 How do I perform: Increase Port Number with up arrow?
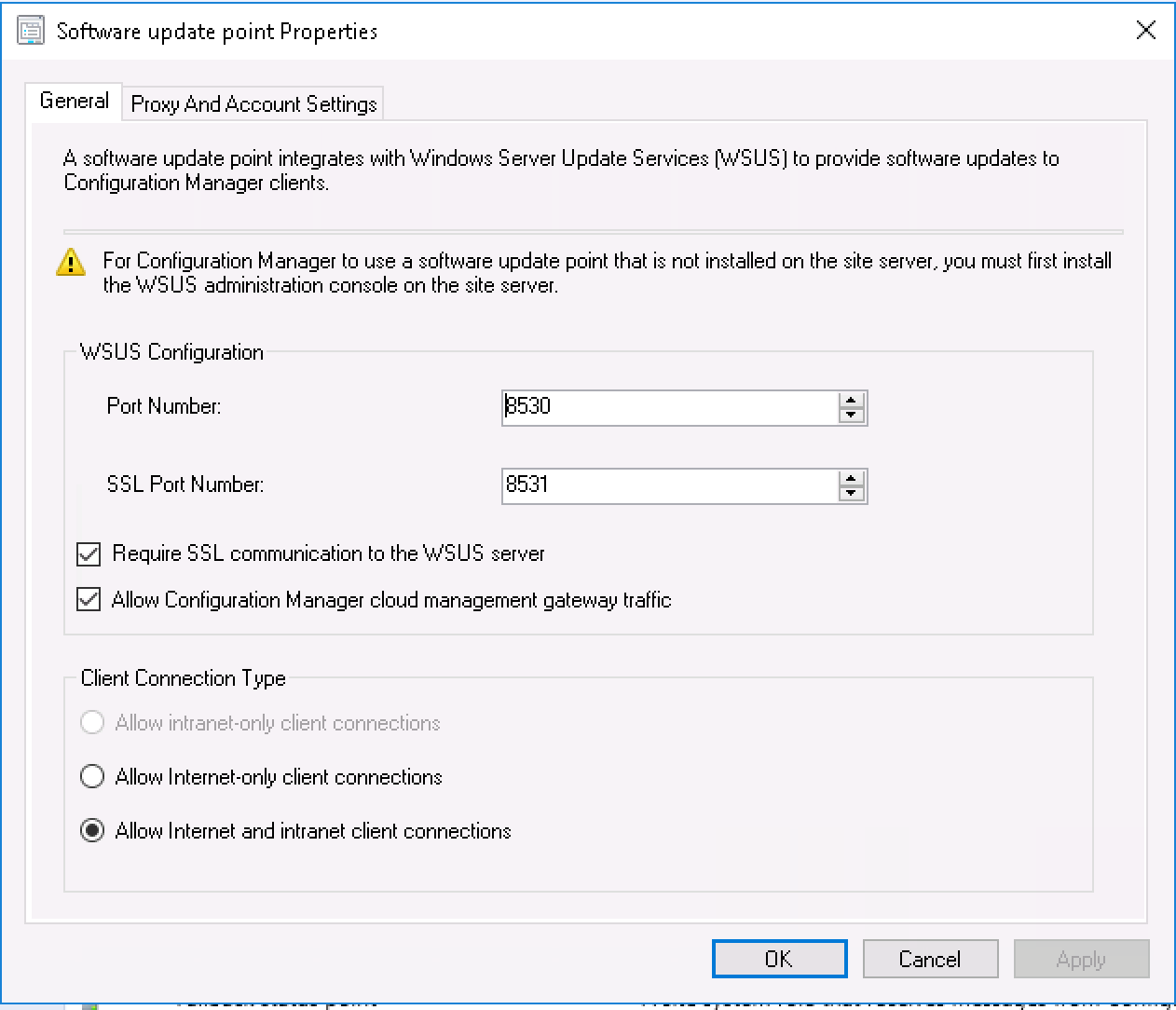851,400
